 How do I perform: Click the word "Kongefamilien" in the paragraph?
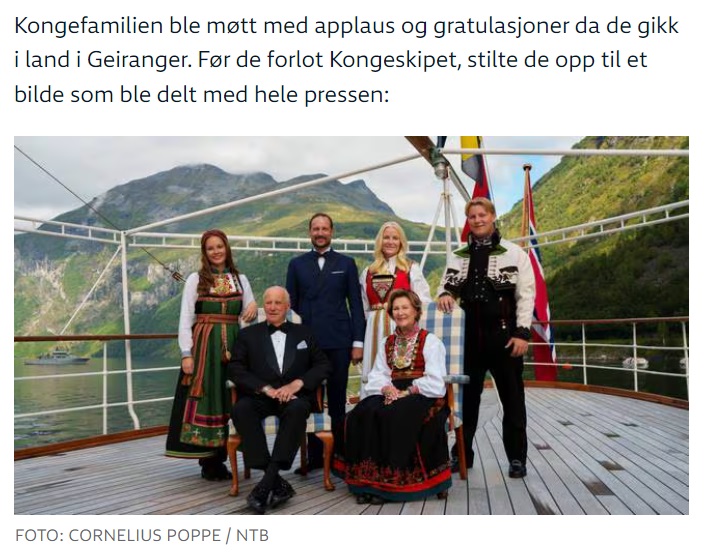pyautogui.click(x=88, y=26)
